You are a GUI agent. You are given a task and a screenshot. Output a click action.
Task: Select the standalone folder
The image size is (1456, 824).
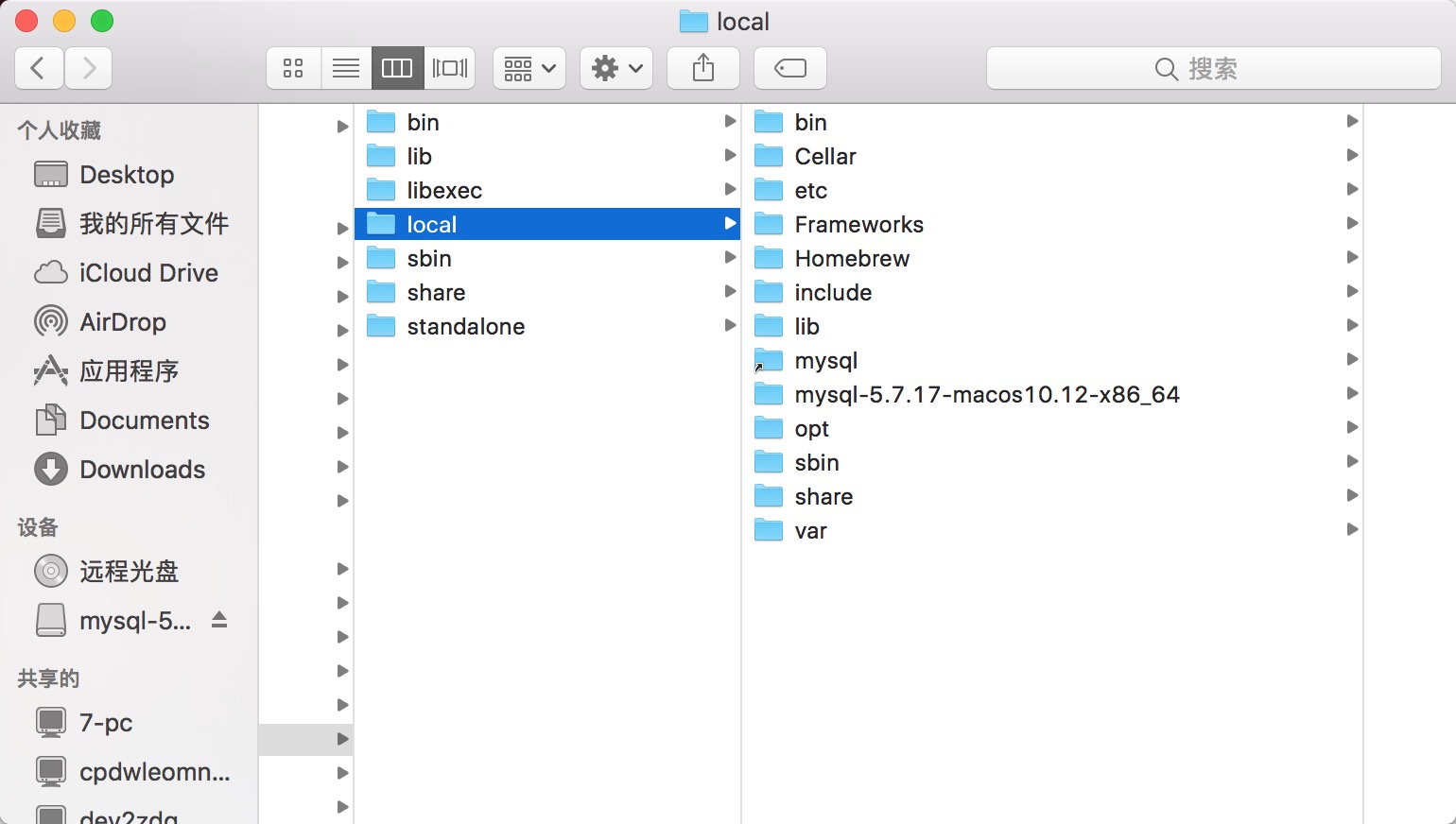click(x=465, y=326)
